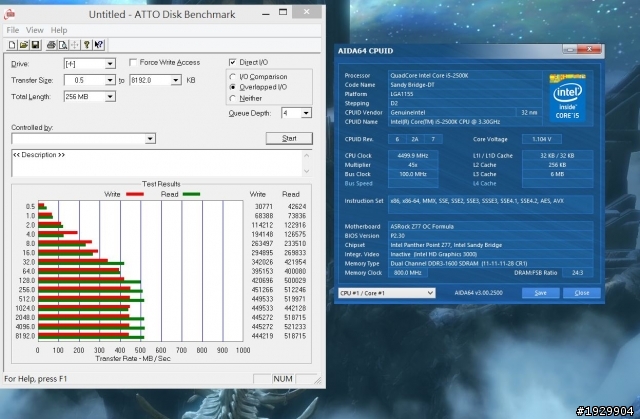Viewport: 640px width, 419px height.
Task: Click the Save floppy disk icon
Action: (x=36, y=45)
